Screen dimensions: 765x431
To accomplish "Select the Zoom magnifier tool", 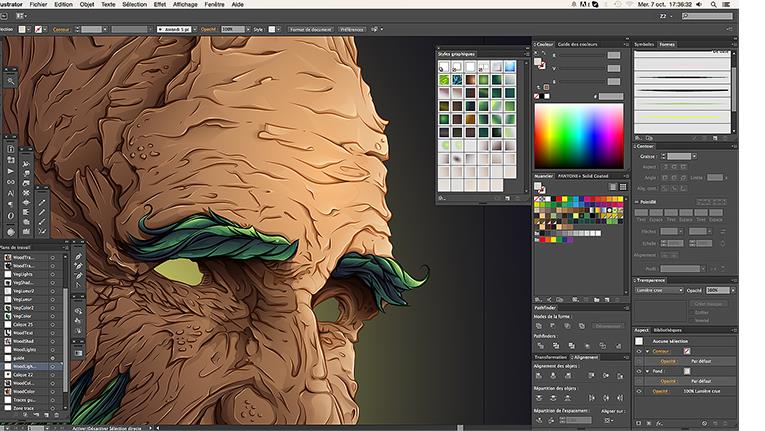I will (11, 80).
